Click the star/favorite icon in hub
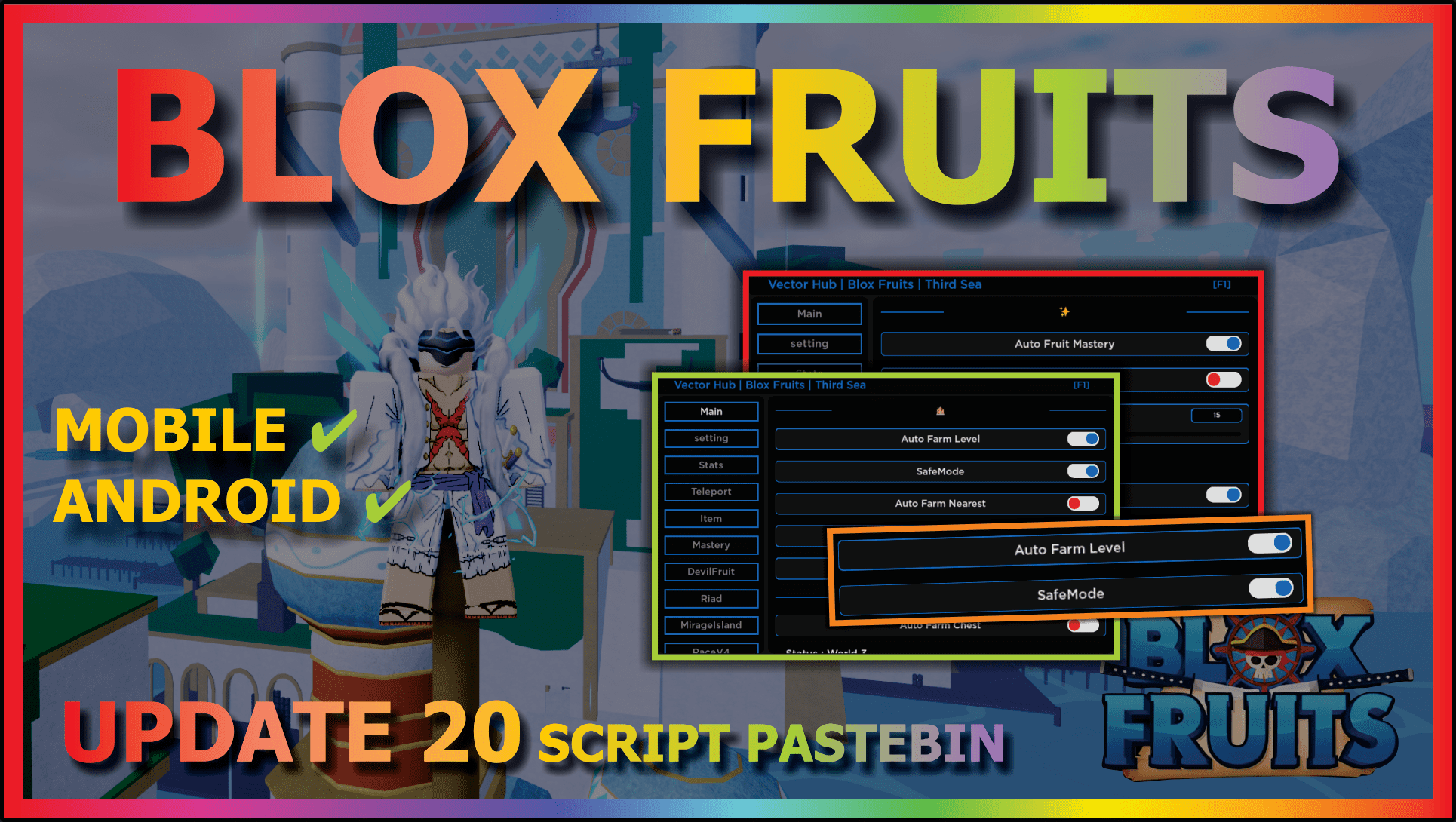 (1064, 311)
